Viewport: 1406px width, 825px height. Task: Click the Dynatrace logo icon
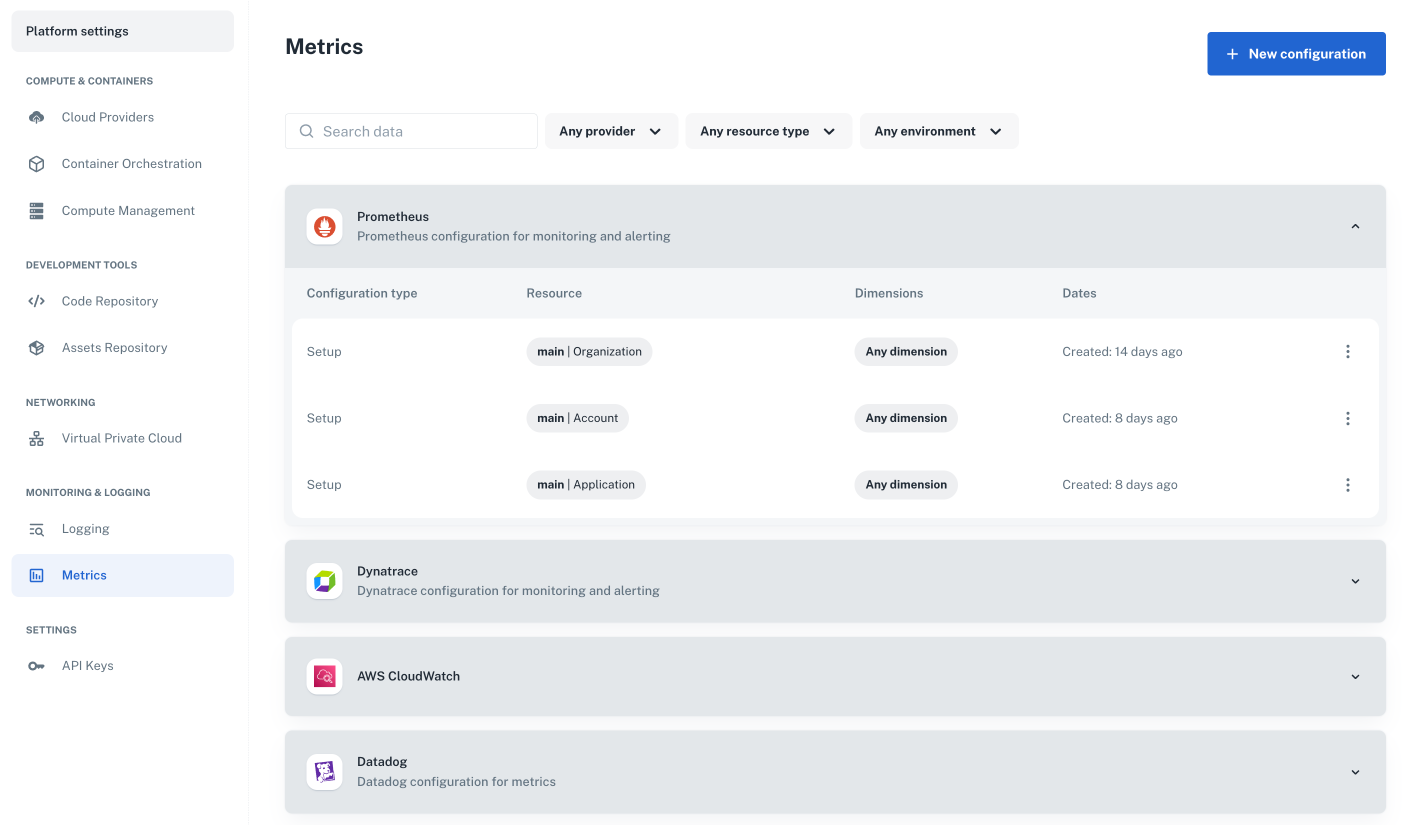point(324,580)
